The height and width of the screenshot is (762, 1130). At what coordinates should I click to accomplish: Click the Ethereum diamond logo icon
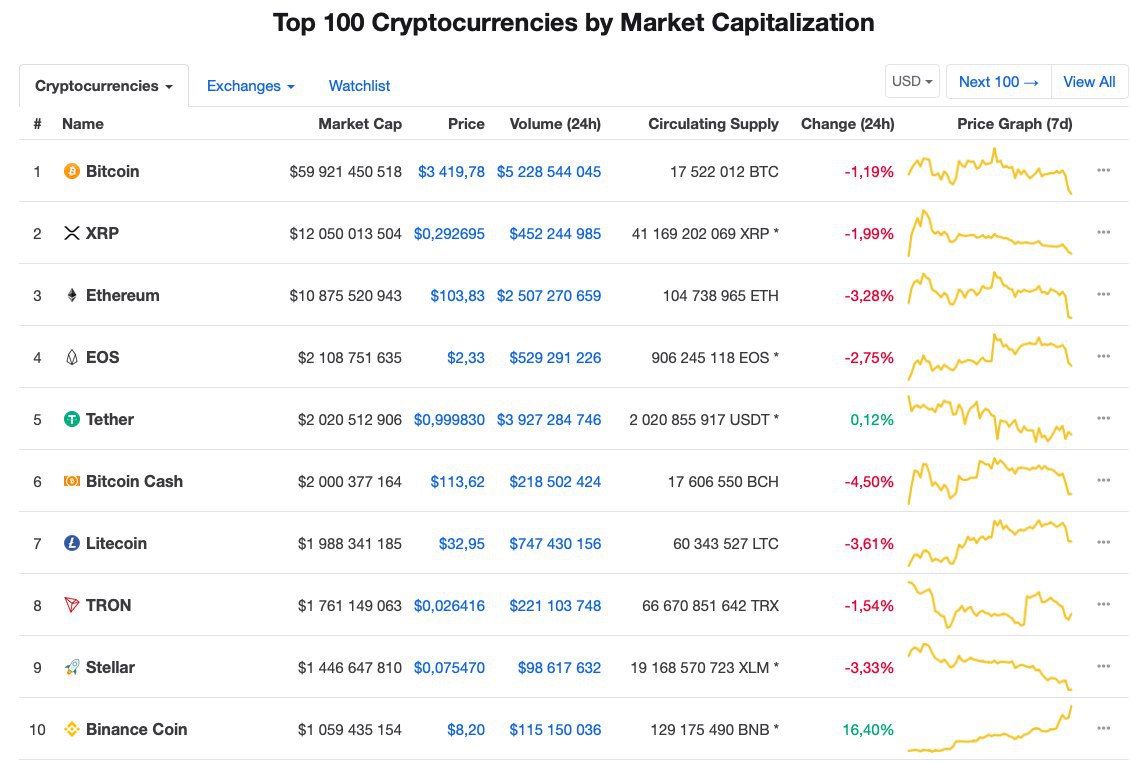point(71,295)
